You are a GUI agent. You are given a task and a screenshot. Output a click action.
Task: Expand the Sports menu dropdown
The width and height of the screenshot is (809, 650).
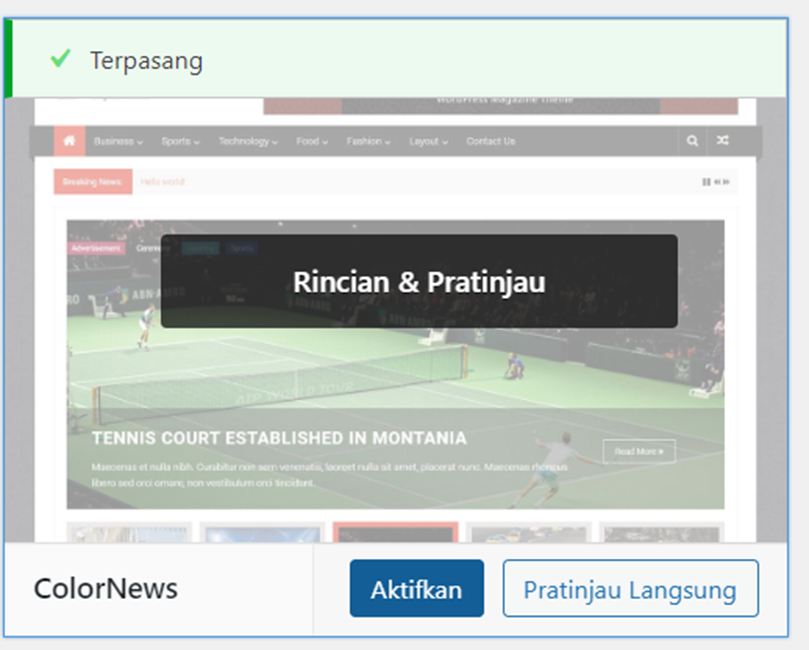(180, 142)
